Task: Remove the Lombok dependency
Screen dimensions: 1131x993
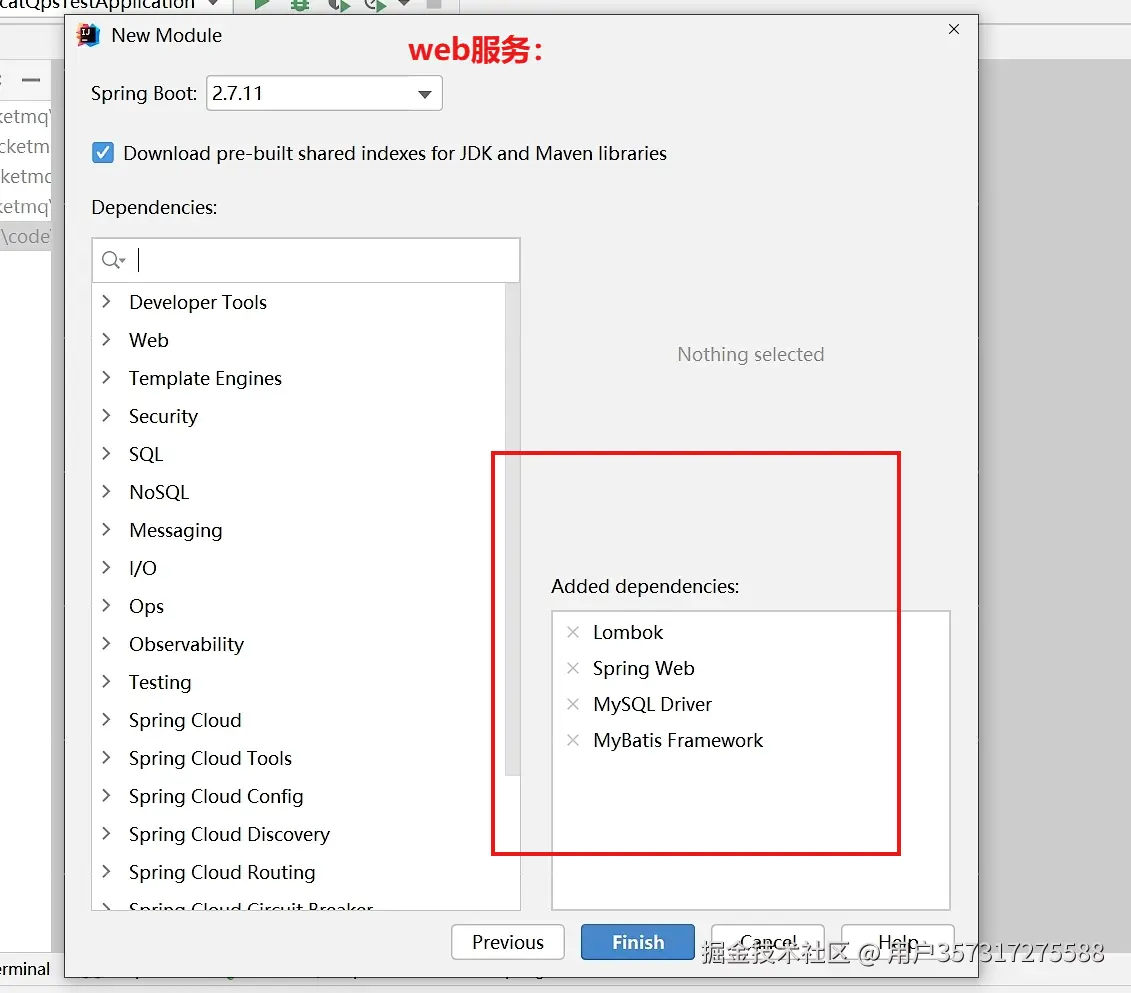Action: pos(573,632)
